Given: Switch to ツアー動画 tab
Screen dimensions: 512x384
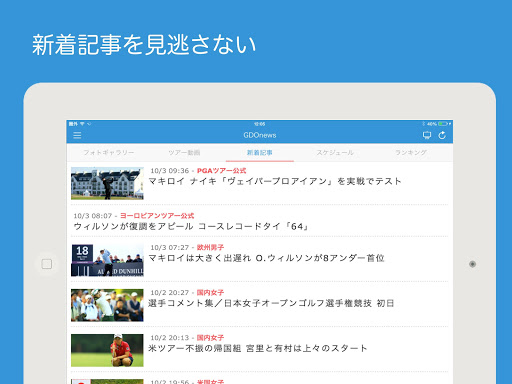Looking at the screenshot, I should click(x=184, y=153).
